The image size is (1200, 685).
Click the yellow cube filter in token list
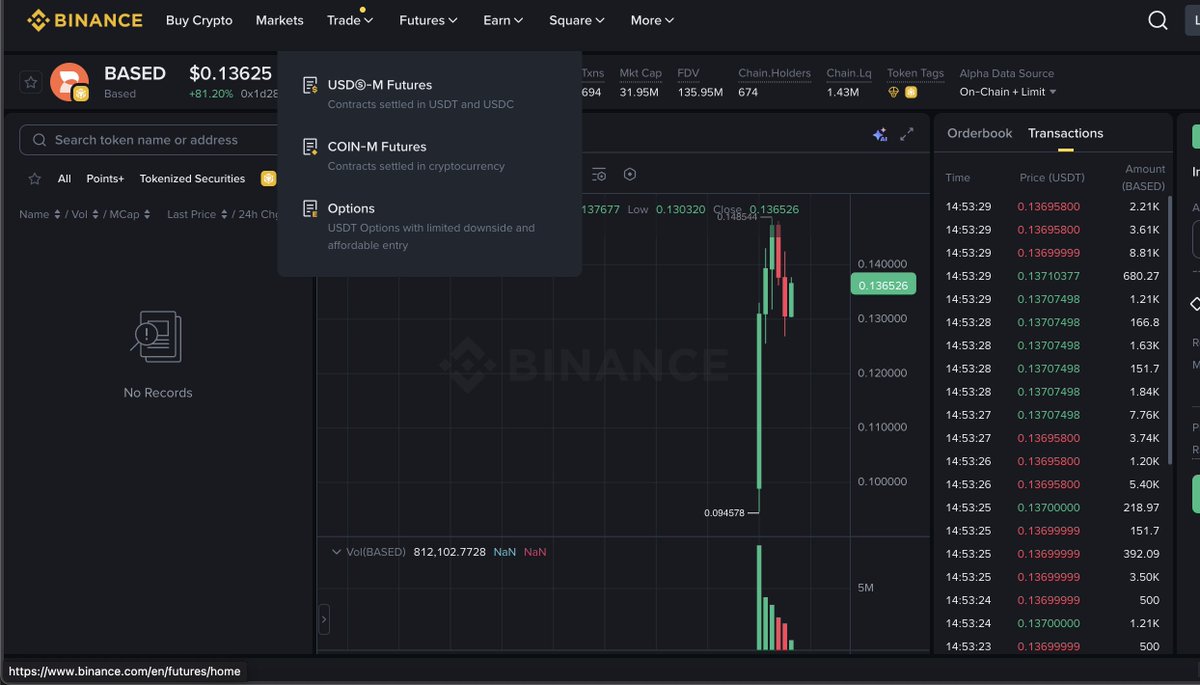[268, 179]
